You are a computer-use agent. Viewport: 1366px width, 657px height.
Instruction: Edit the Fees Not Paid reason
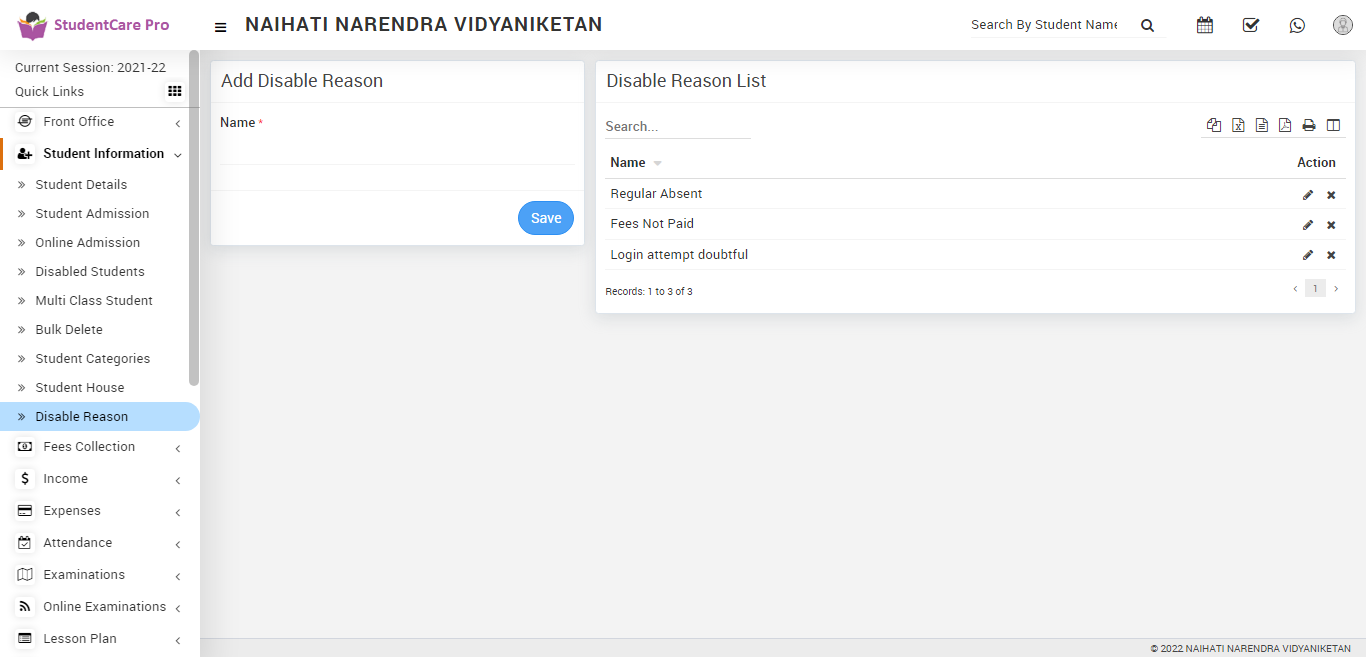pyautogui.click(x=1308, y=225)
